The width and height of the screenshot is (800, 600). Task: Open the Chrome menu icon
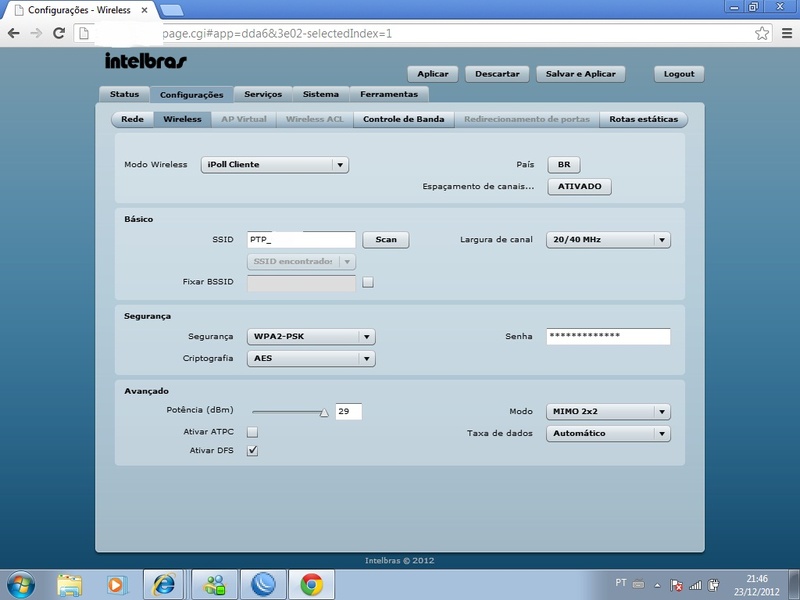[x=787, y=34]
